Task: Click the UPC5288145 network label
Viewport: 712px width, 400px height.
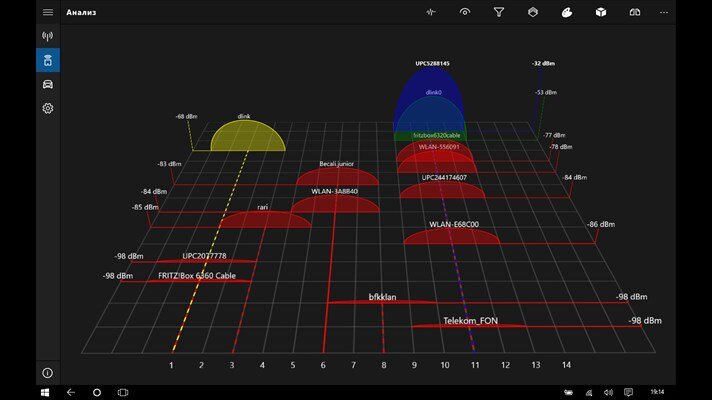Action: pos(432,64)
